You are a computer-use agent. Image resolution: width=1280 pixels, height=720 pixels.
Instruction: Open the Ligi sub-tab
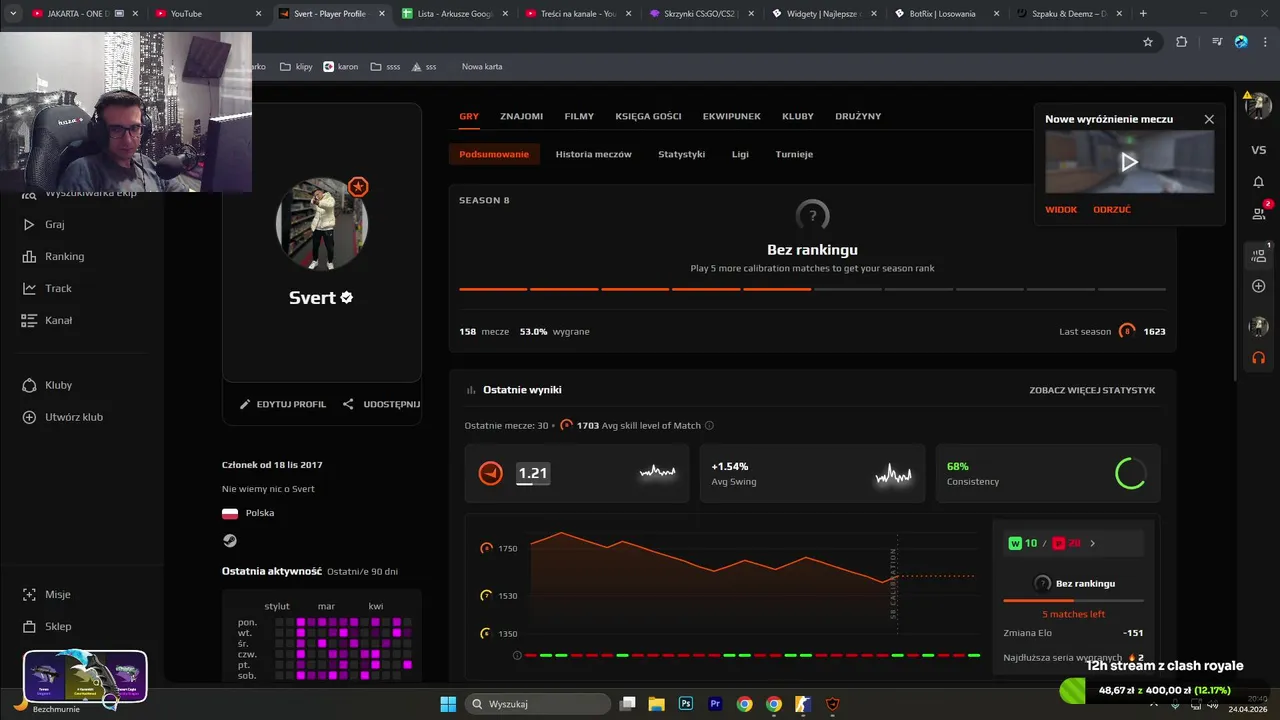(x=740, y=154)
